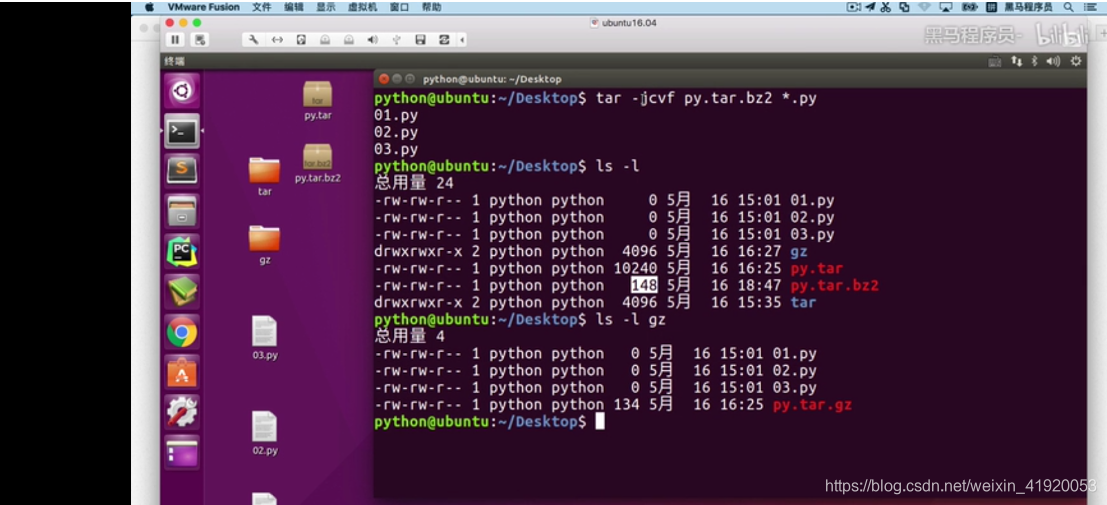The height and width of the screenshot is (505, 1107).
Task: Click the VMware USB device icon
Action: [x=396, y=40]
